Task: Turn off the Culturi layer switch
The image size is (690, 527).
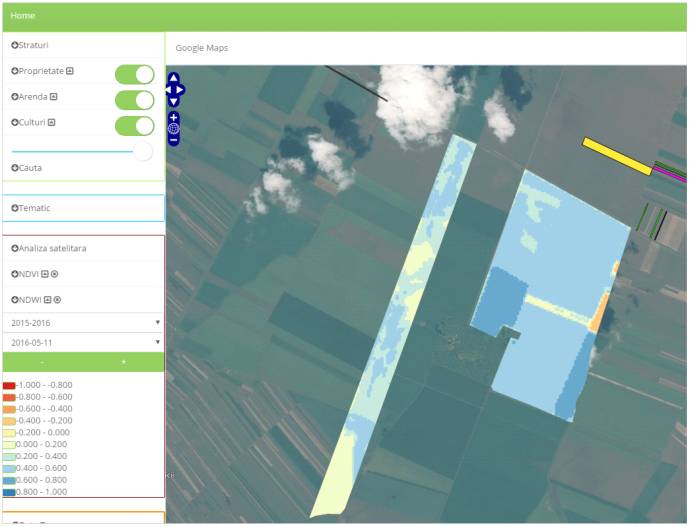Action: 134,125
